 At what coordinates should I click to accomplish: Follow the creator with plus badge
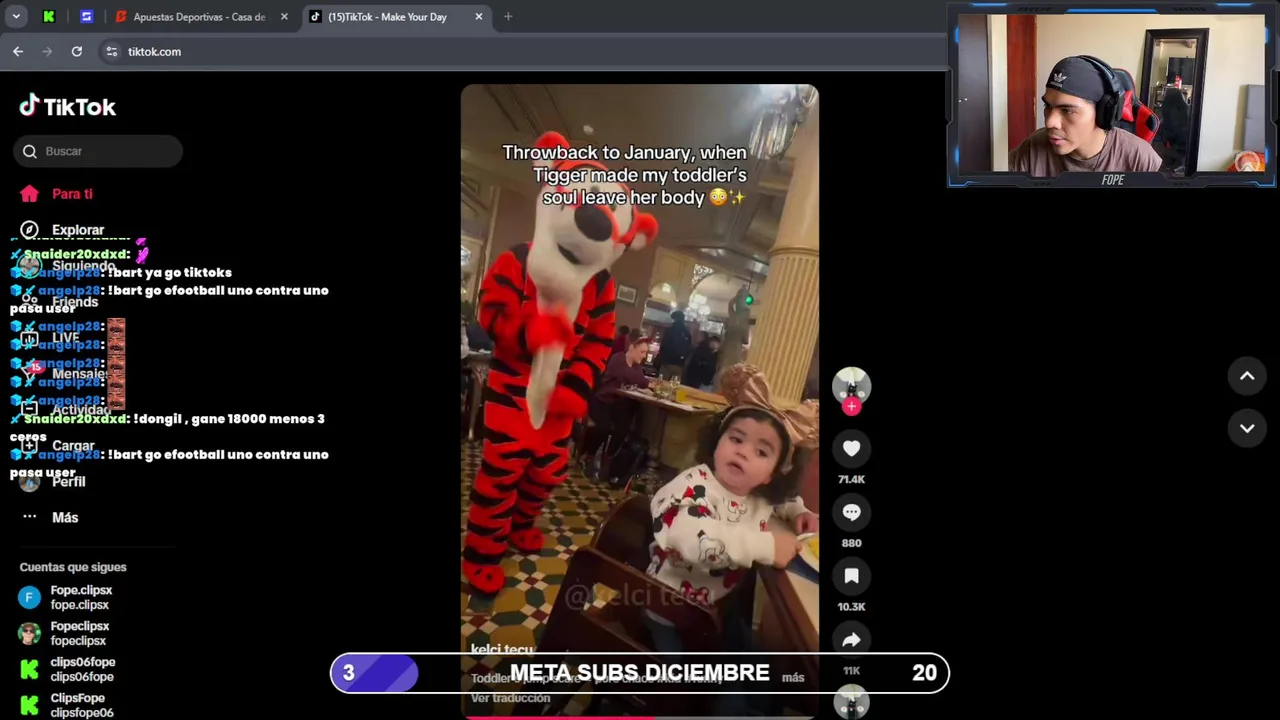tap(851, 406)
